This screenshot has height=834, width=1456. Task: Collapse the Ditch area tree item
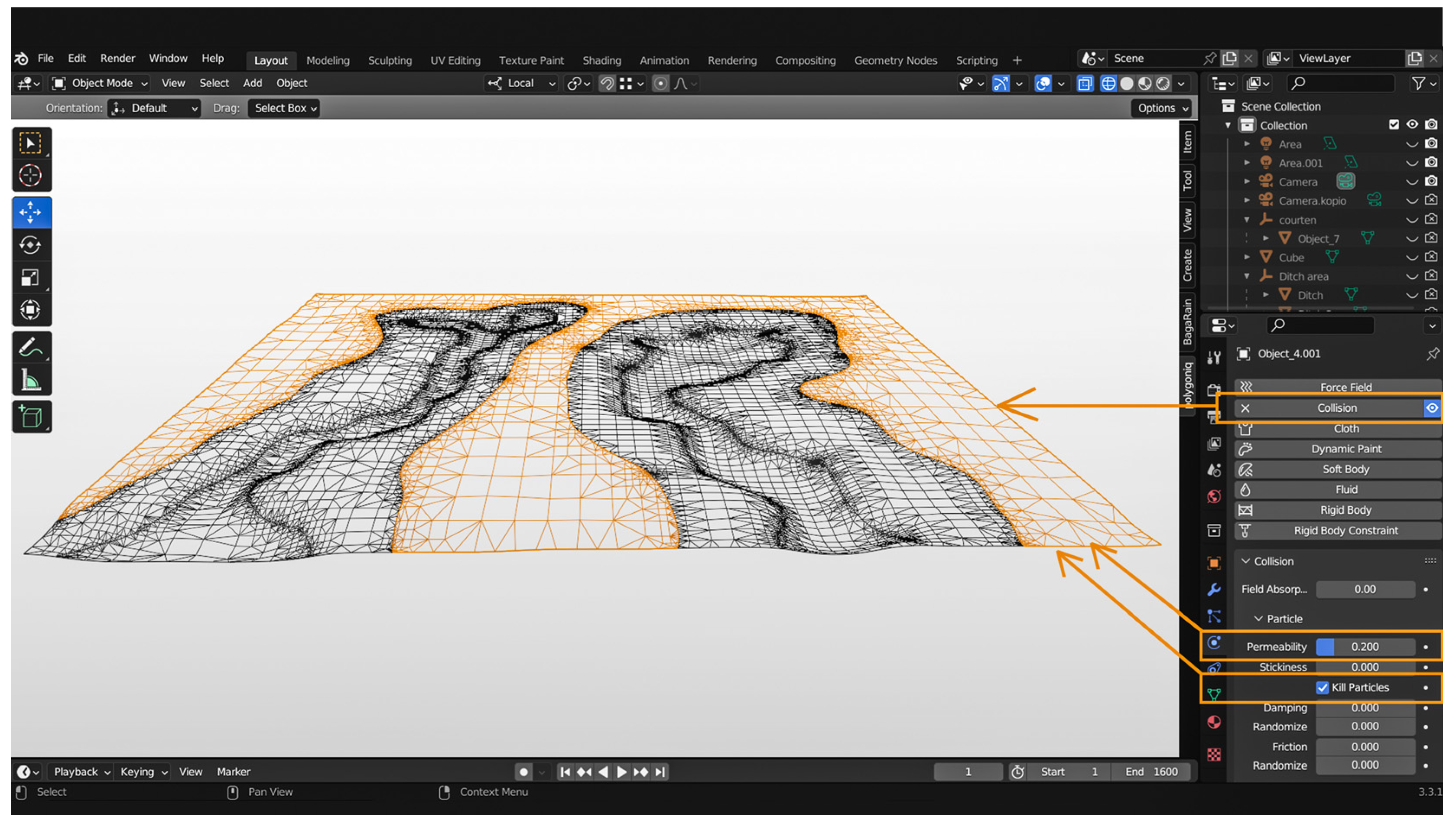(1246, 277)
